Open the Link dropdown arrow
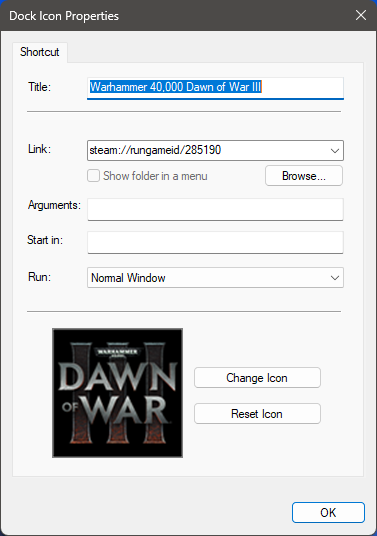The image size is (377, 536). (x=335, y=150)
